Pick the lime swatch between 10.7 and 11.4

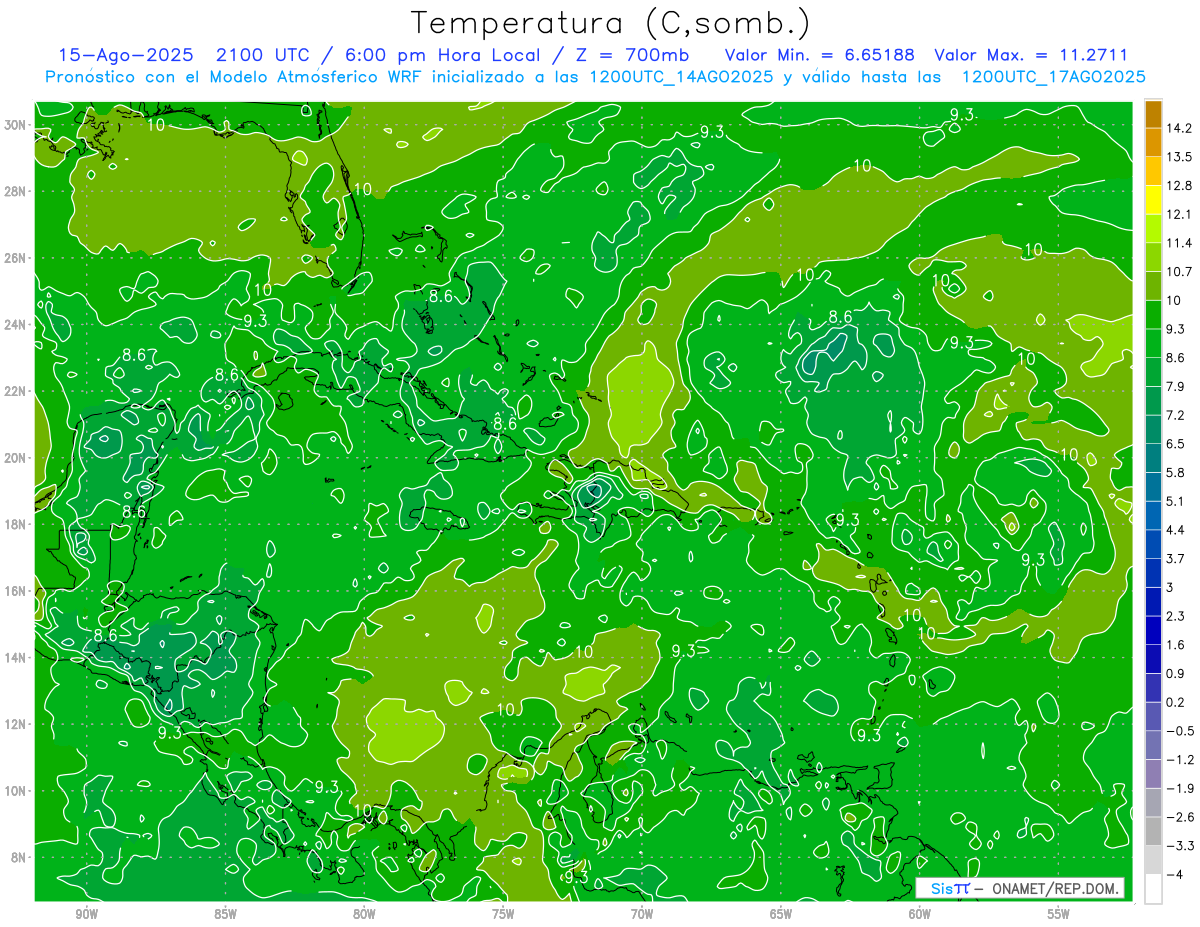pos(1153,257)
